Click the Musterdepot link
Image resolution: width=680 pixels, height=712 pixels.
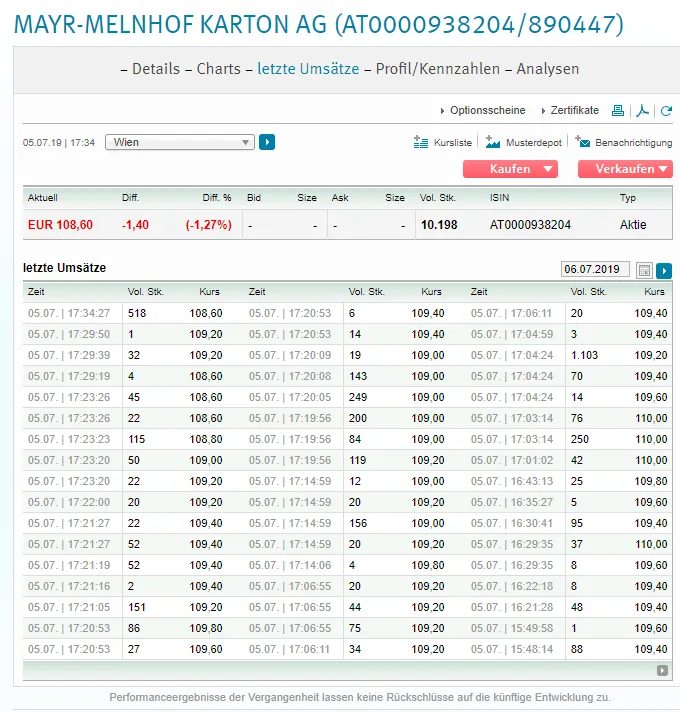tap(533, 143)
